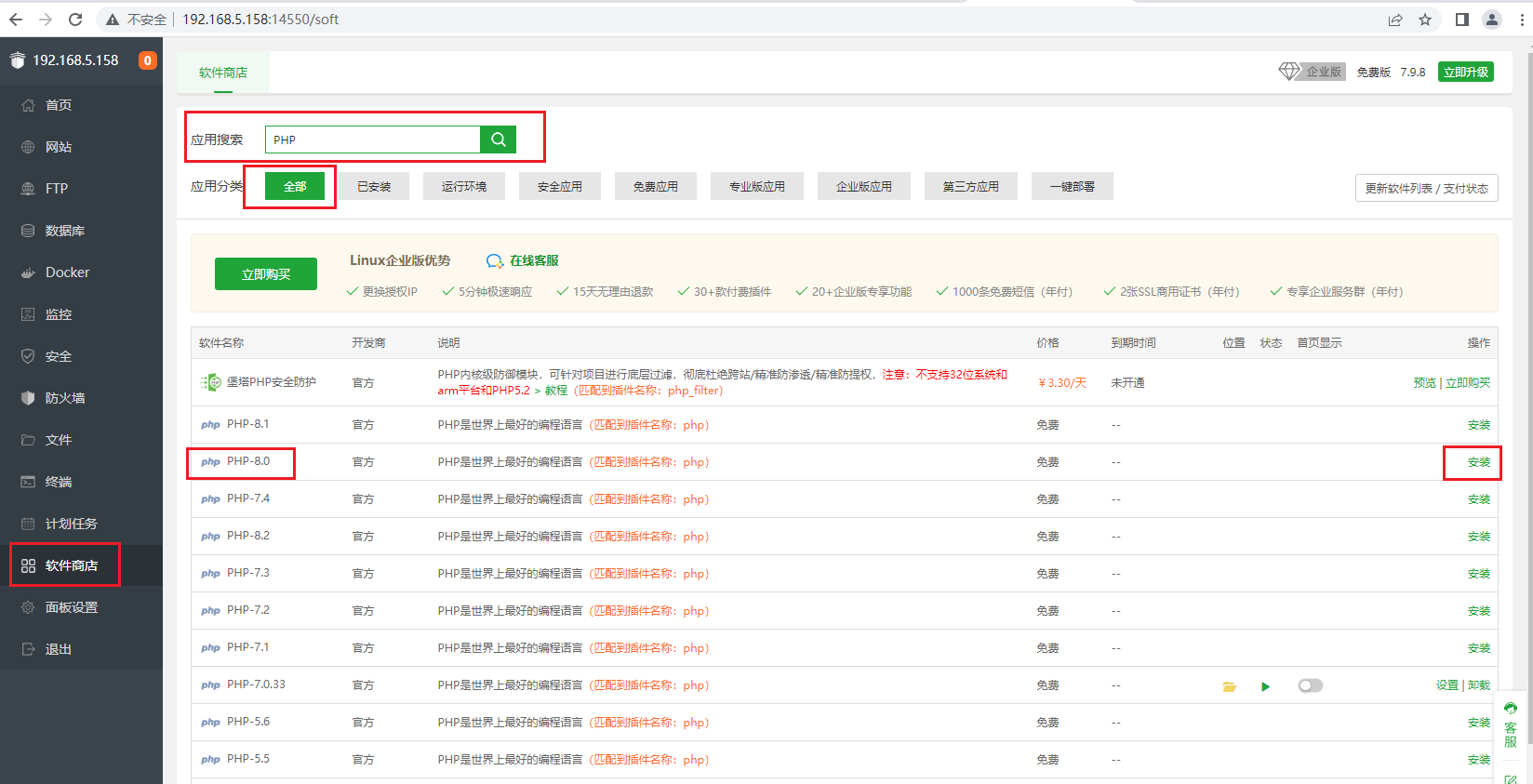Image resolution: width=1533 pixels, height=784 pixels.
Task: Click 预览 for 堡塔PHP安全防护
Action: (1424, 382)
